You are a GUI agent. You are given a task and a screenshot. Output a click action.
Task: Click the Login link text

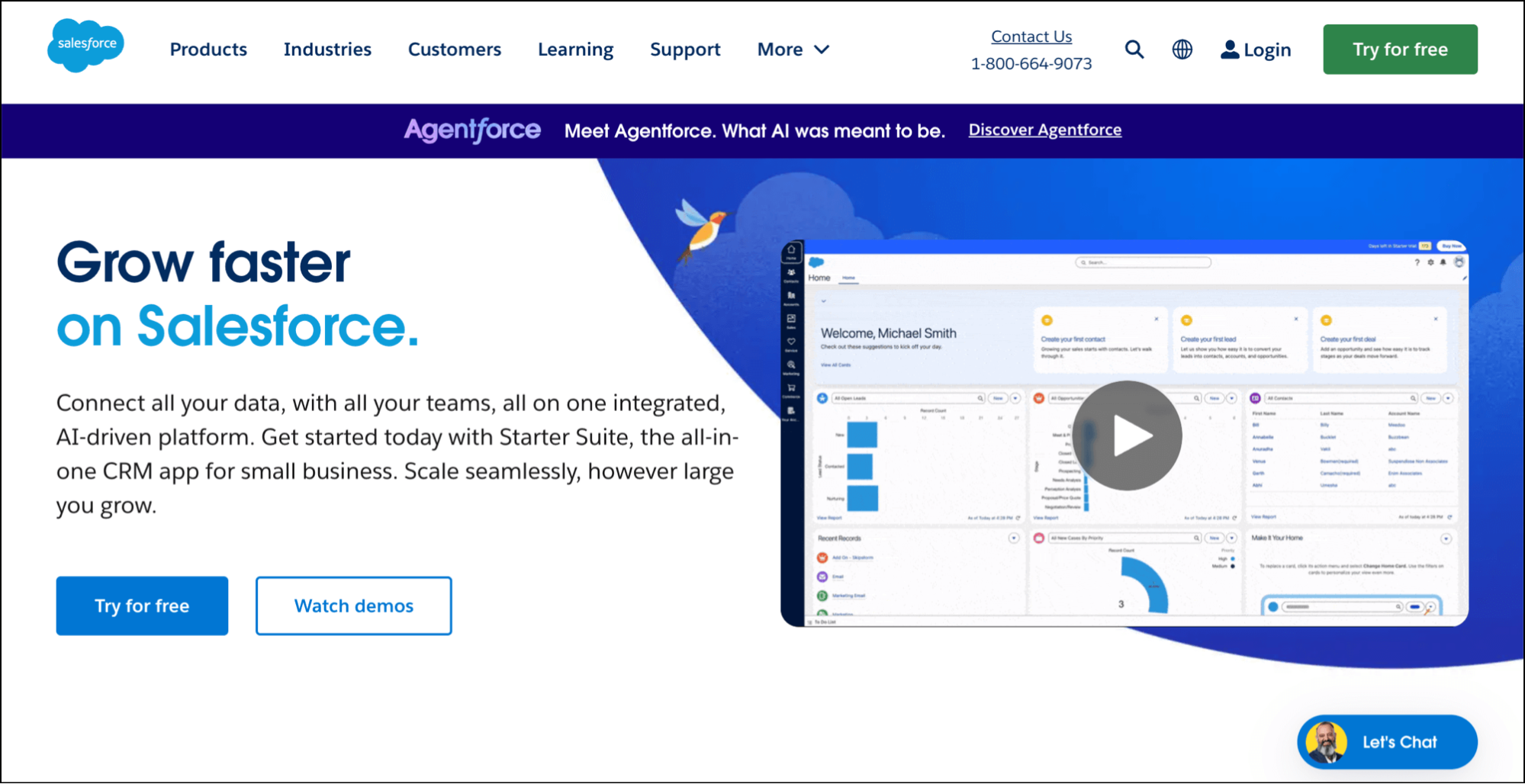point(1267,50)
